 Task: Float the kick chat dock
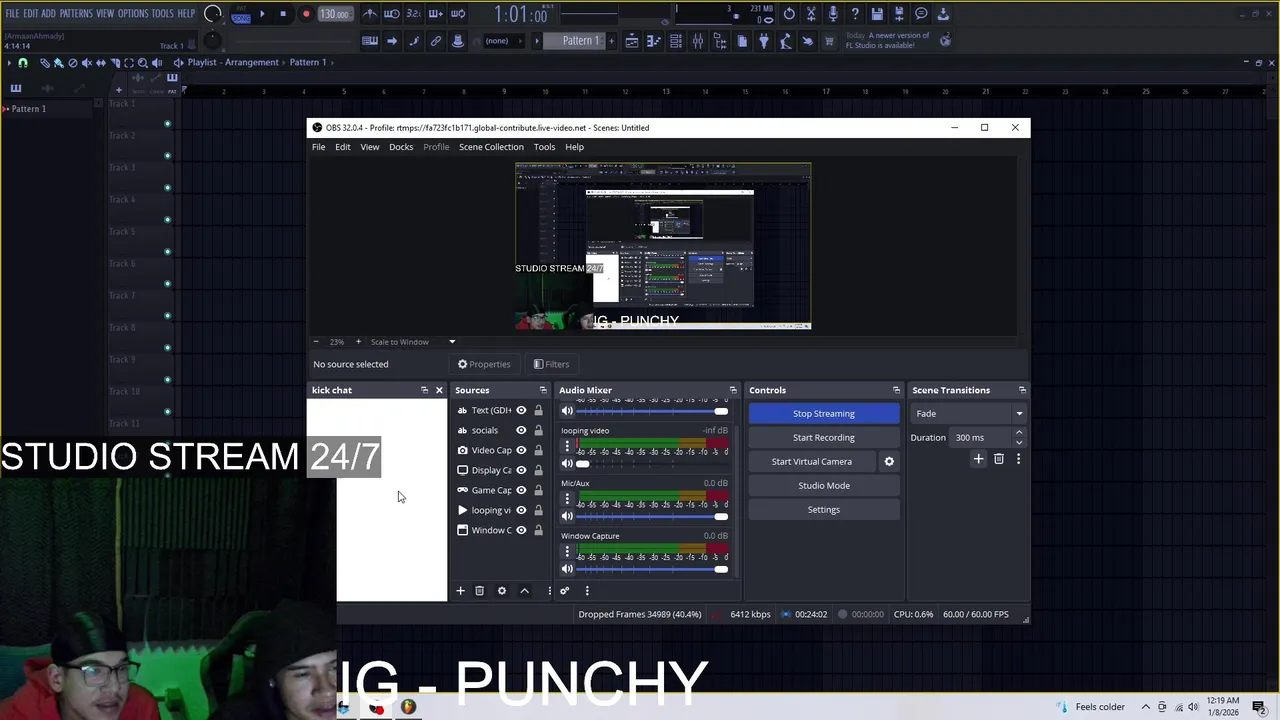pyautogui.click(x=424, y=390)
